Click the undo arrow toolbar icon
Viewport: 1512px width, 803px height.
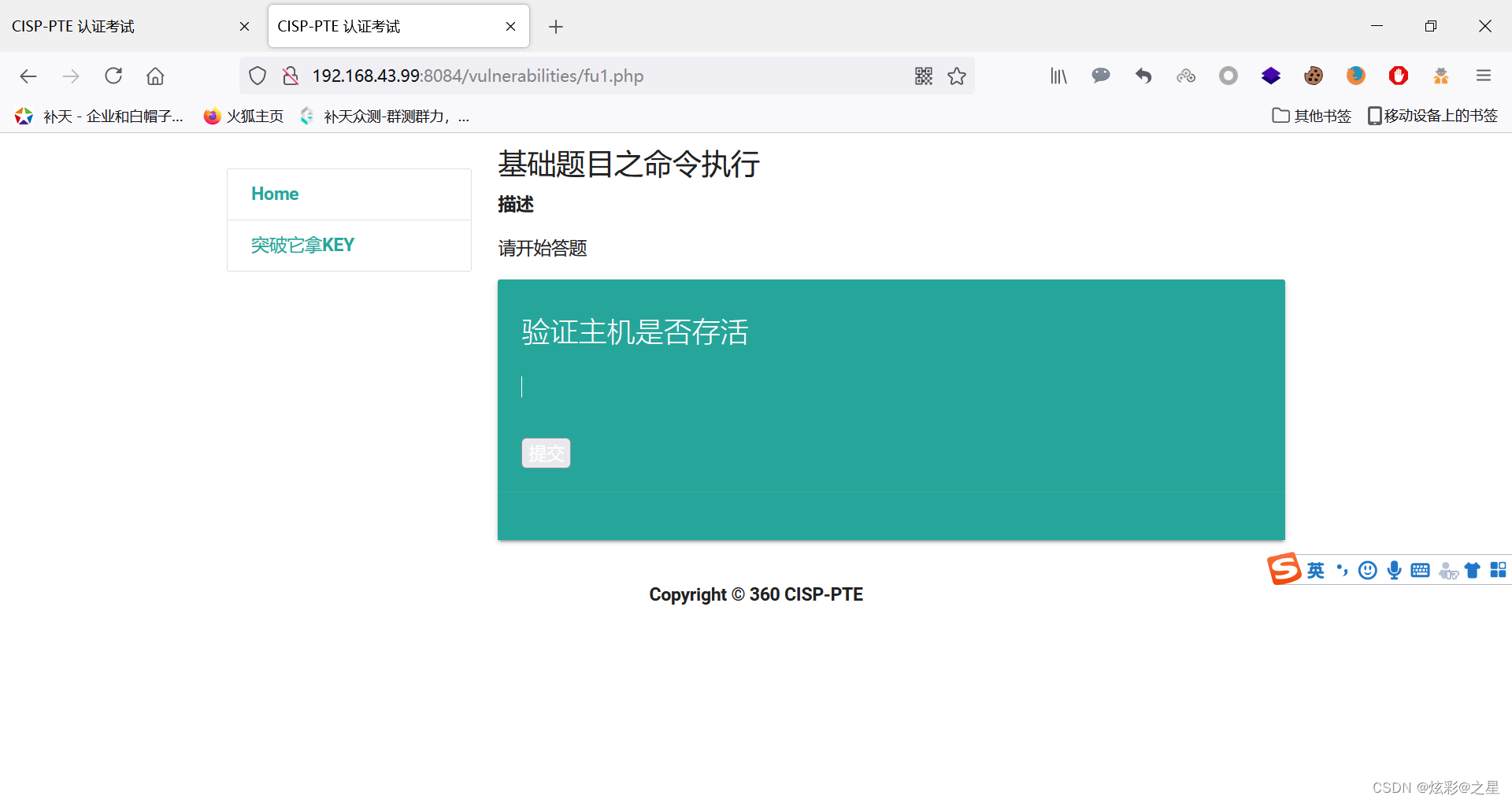pyautogui.click(x=1143, y=76)
